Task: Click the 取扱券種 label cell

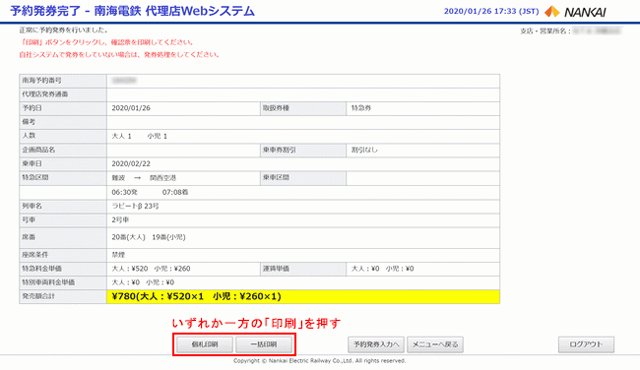Action: pyautogui.click(x=303, y=109)
